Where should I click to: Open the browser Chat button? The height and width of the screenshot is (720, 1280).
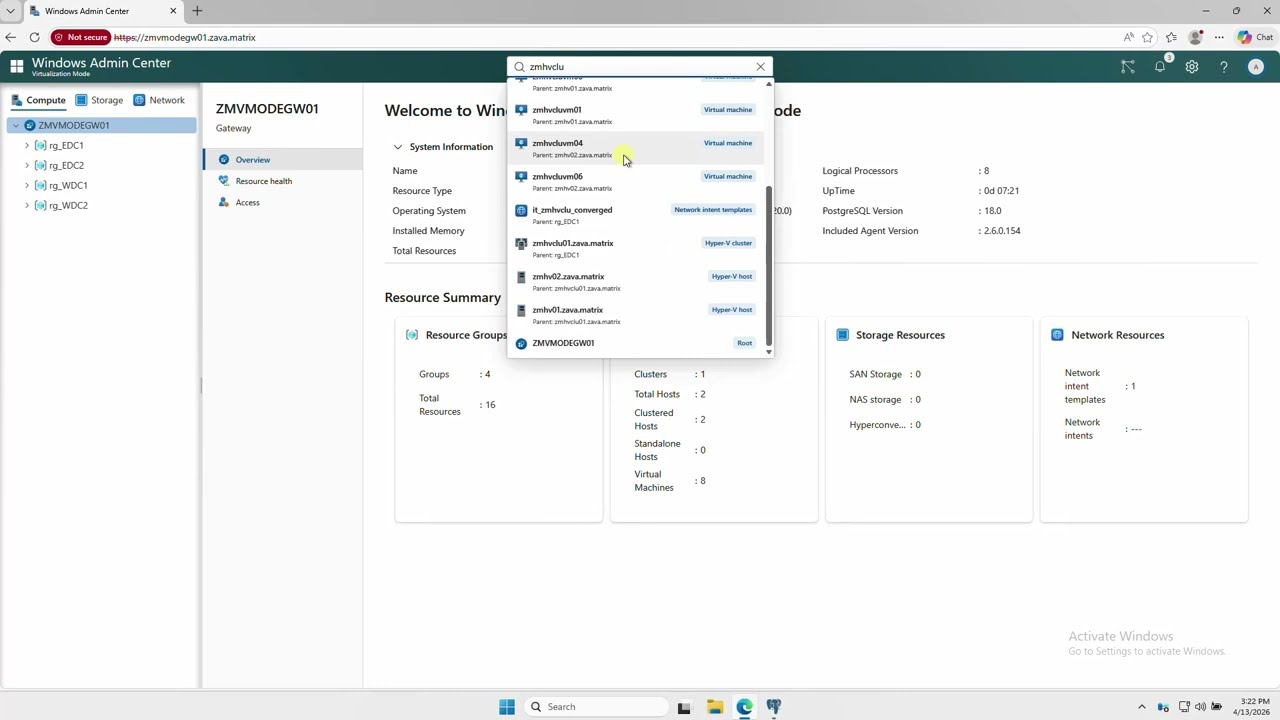point(1255,37)
